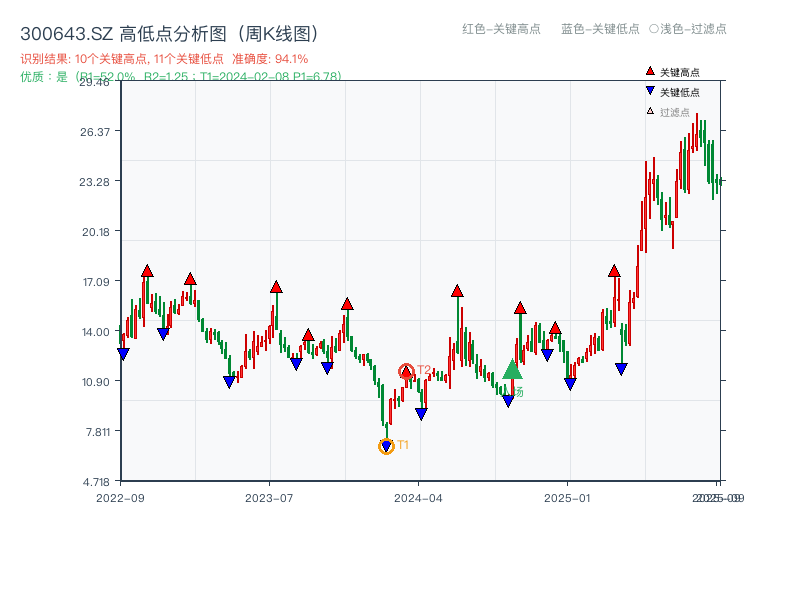Click the earliest red key-high triangle in late 2022

[147, 271]
